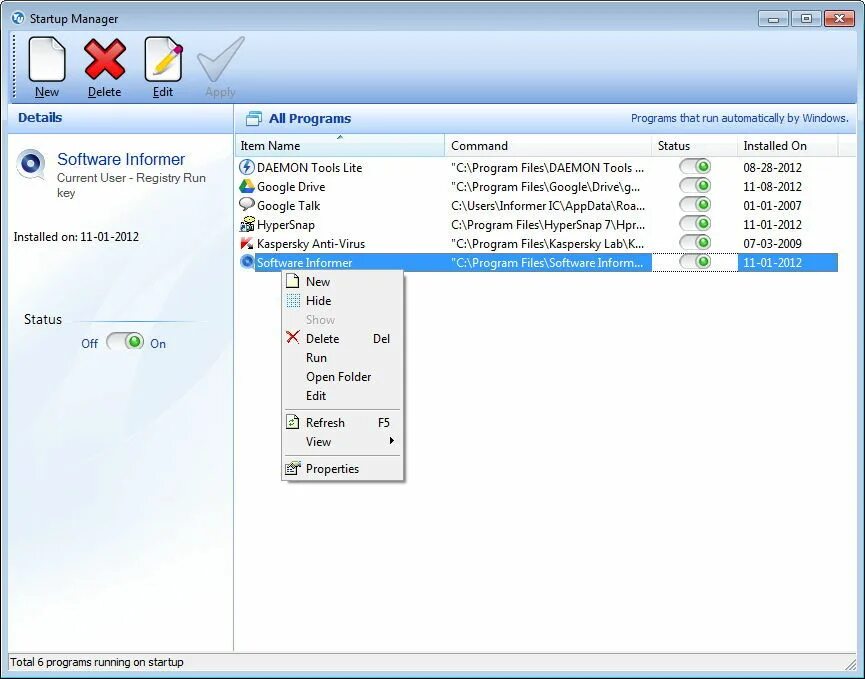
Task: Click the Refresh icon in context menu
Action: pos(292,423)
